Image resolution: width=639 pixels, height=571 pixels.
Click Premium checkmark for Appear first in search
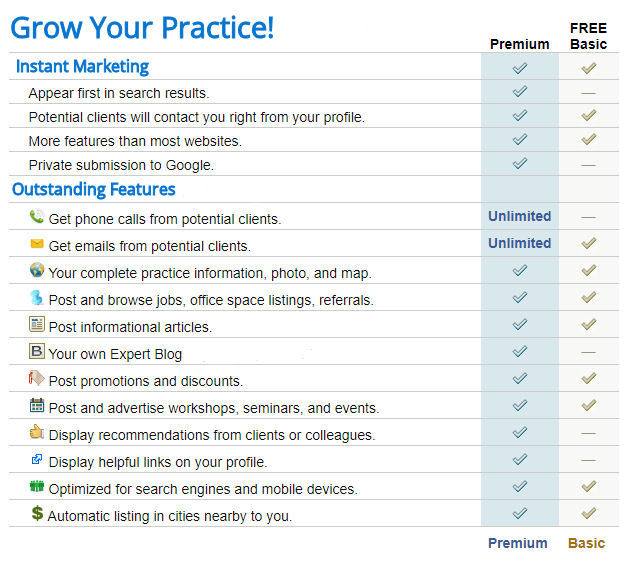tap(520, 91)
